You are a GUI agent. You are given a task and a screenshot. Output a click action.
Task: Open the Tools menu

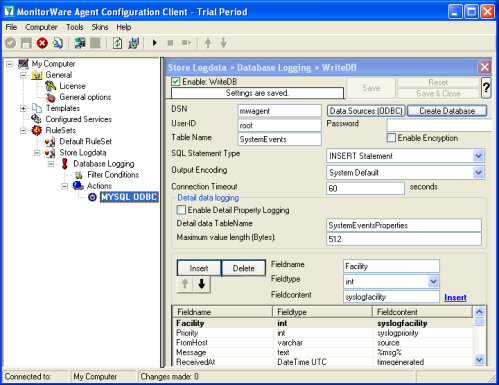coord(75,27)
